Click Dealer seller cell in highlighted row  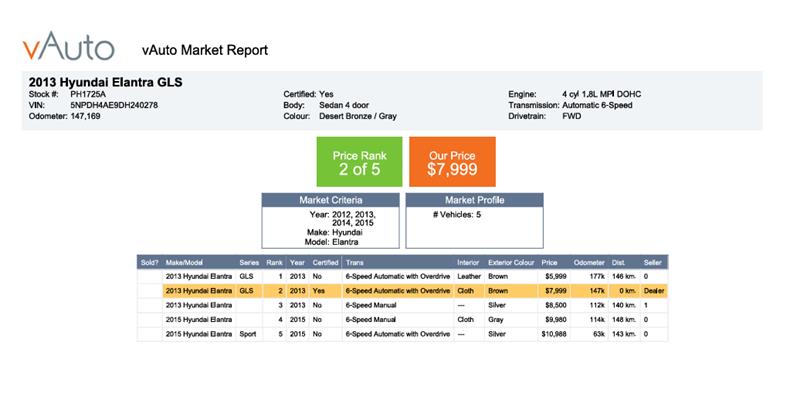coord(654,291)
